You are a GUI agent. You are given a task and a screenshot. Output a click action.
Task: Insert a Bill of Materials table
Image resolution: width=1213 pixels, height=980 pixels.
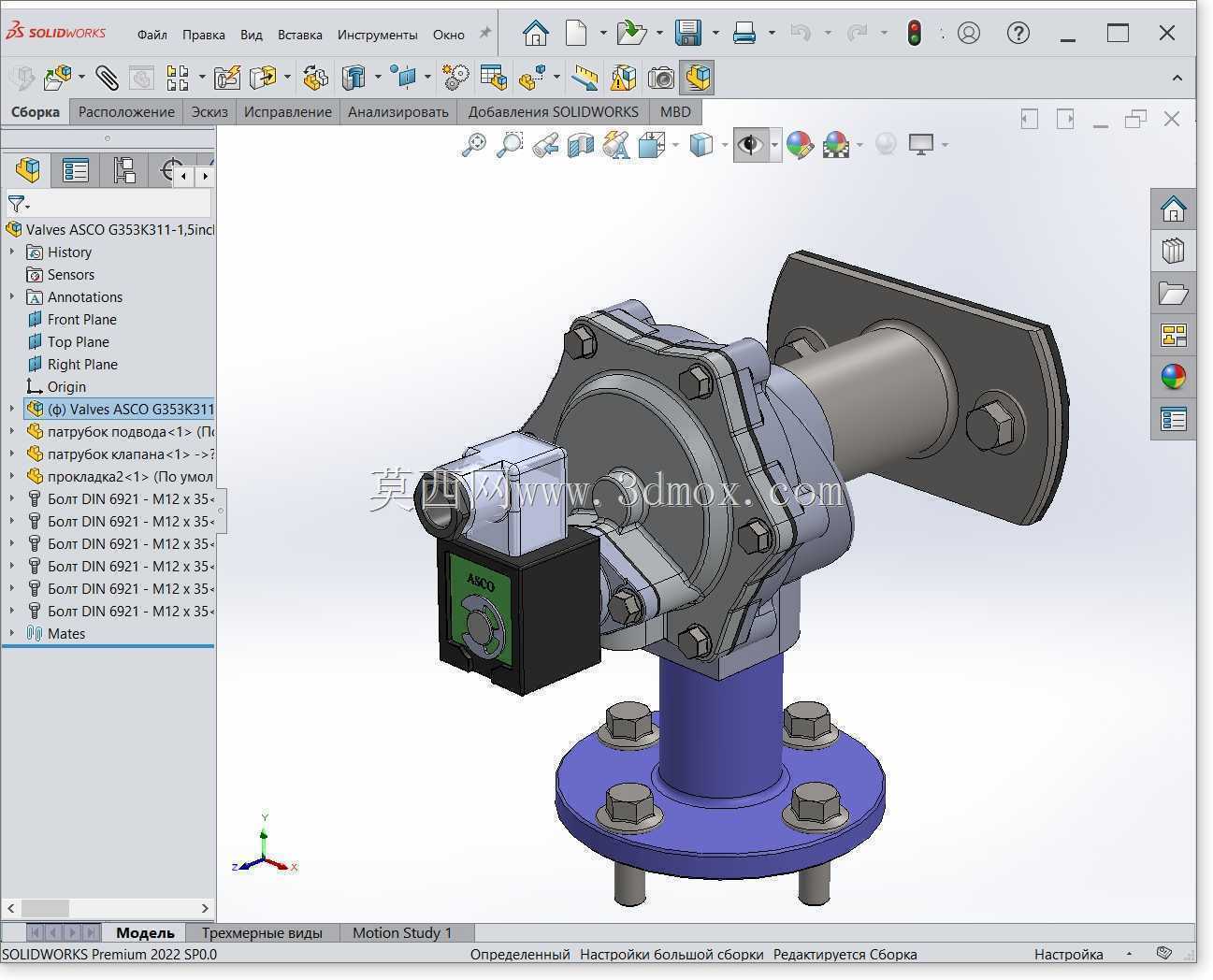[493, 78]
